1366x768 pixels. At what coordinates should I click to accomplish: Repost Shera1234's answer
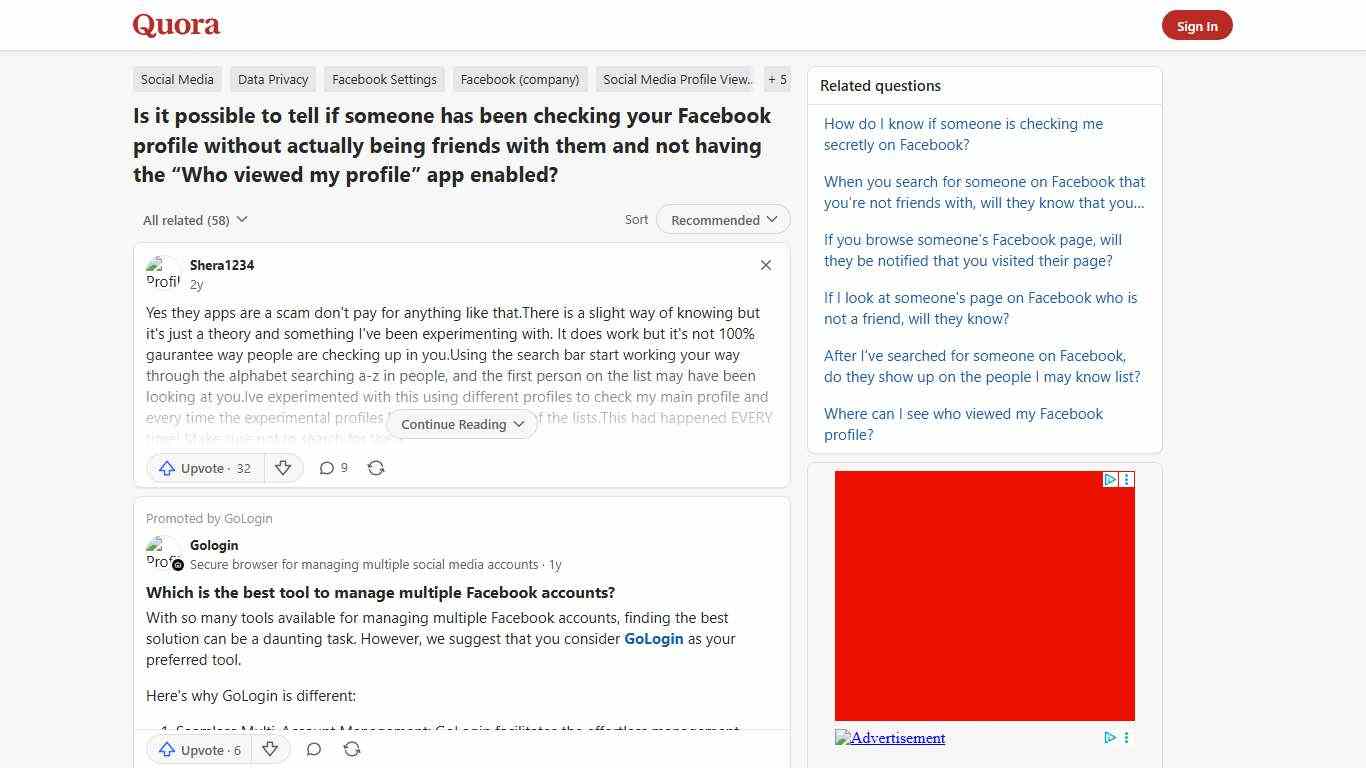[376, 467]
